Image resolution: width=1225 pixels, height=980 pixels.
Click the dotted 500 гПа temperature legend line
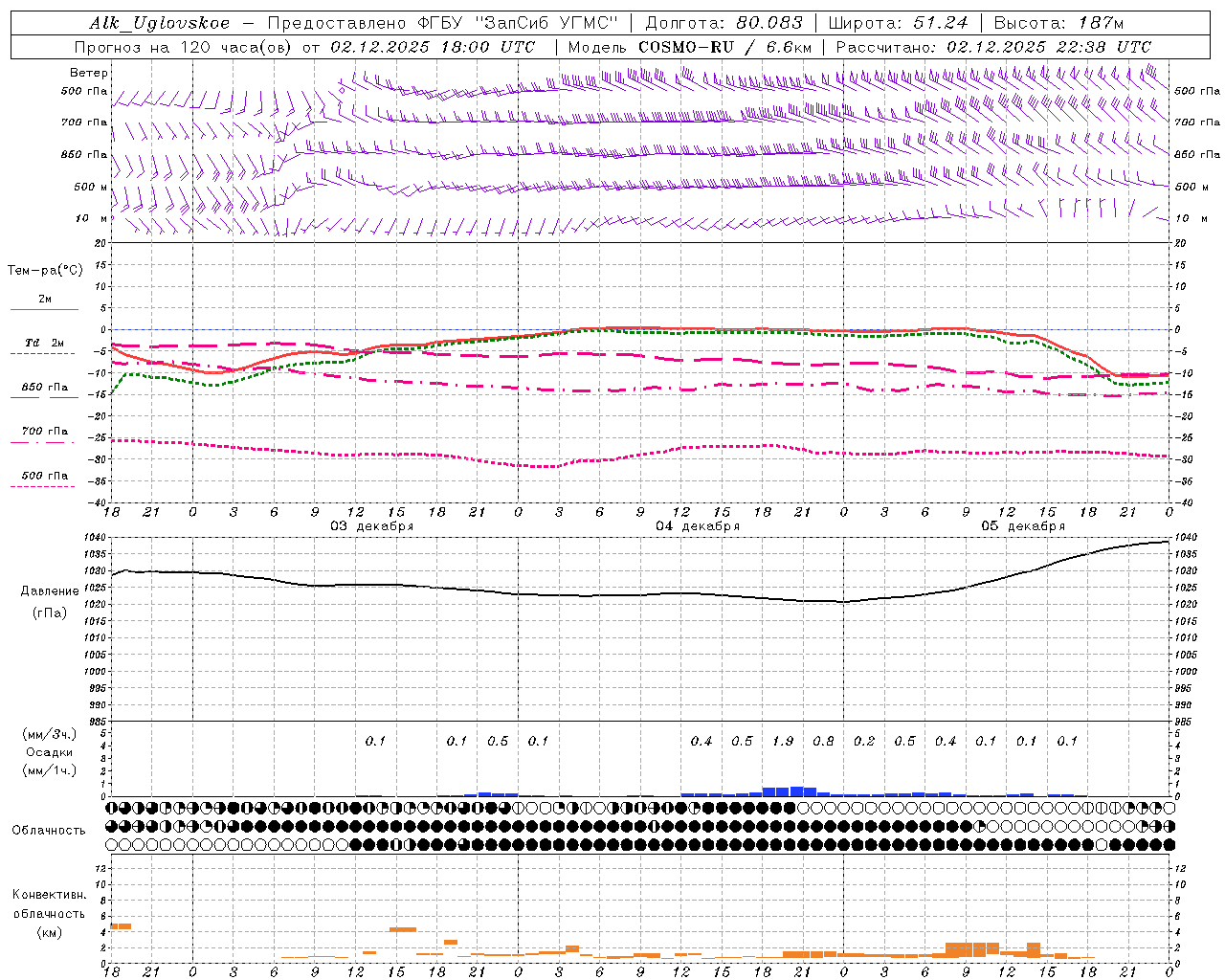(43, 487)
